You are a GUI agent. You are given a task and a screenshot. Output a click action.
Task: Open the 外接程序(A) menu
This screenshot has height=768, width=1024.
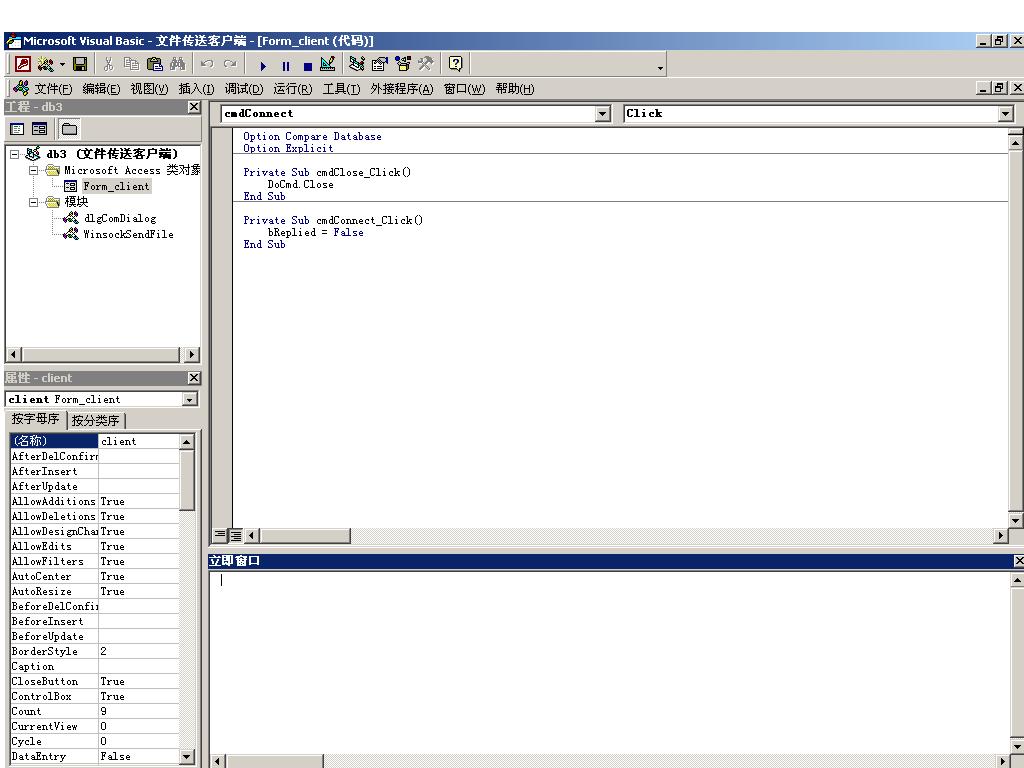(402, 89)
